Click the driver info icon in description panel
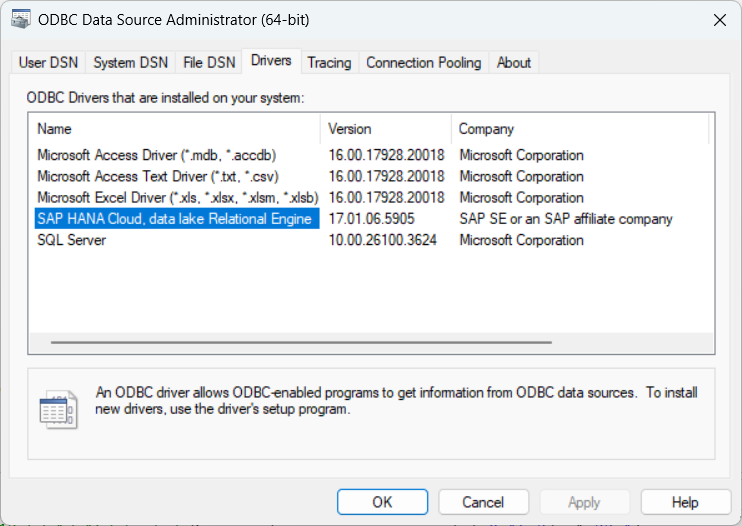The width and height of the screenshot is (742, 526). click(59, 410)
